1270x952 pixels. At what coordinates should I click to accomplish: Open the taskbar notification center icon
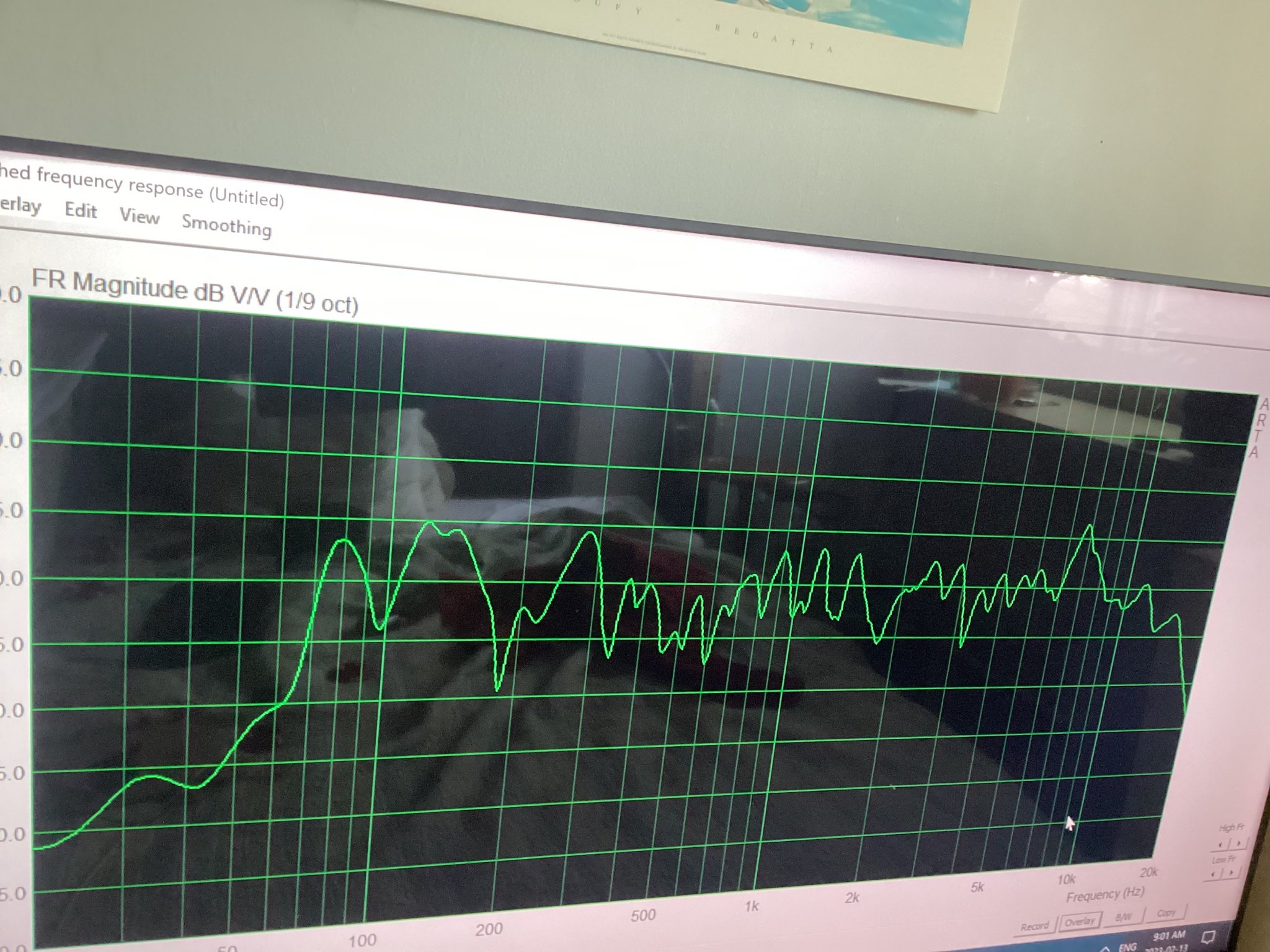[1208, 937]
